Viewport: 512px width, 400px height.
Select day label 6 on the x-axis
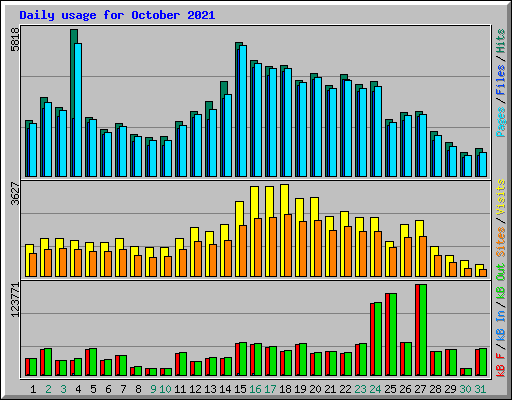(x=108, y=389)
